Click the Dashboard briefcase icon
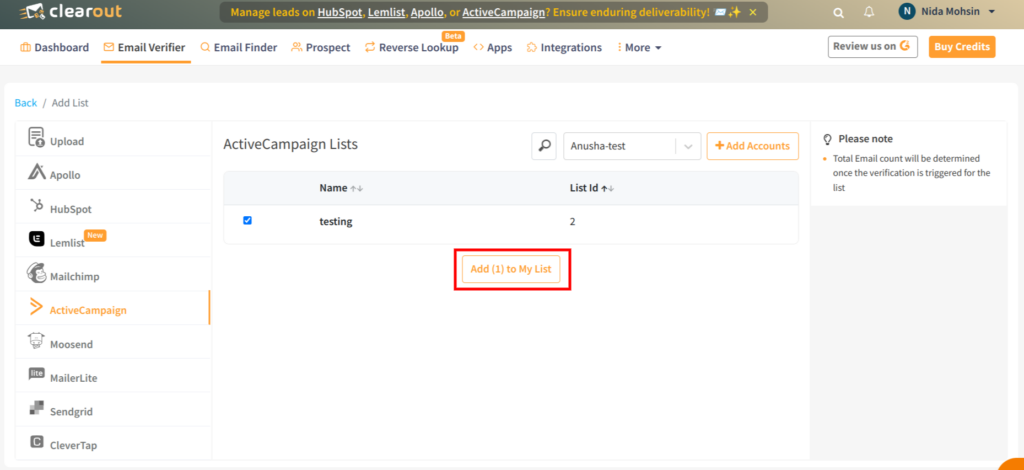Viewport: 1024px width, 470px height. point(25,47)
